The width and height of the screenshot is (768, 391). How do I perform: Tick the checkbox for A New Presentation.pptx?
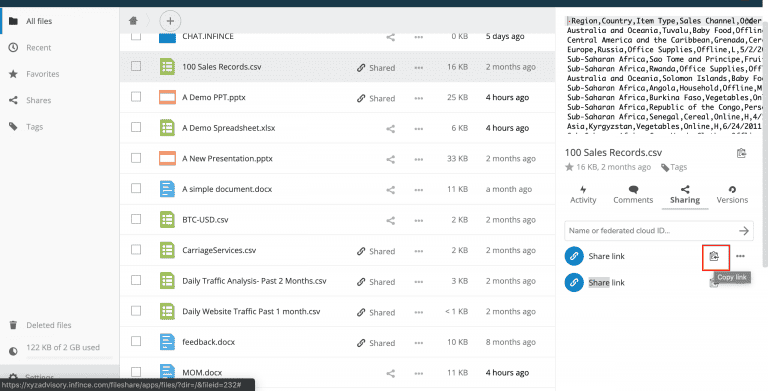click(x=136, y=158)
